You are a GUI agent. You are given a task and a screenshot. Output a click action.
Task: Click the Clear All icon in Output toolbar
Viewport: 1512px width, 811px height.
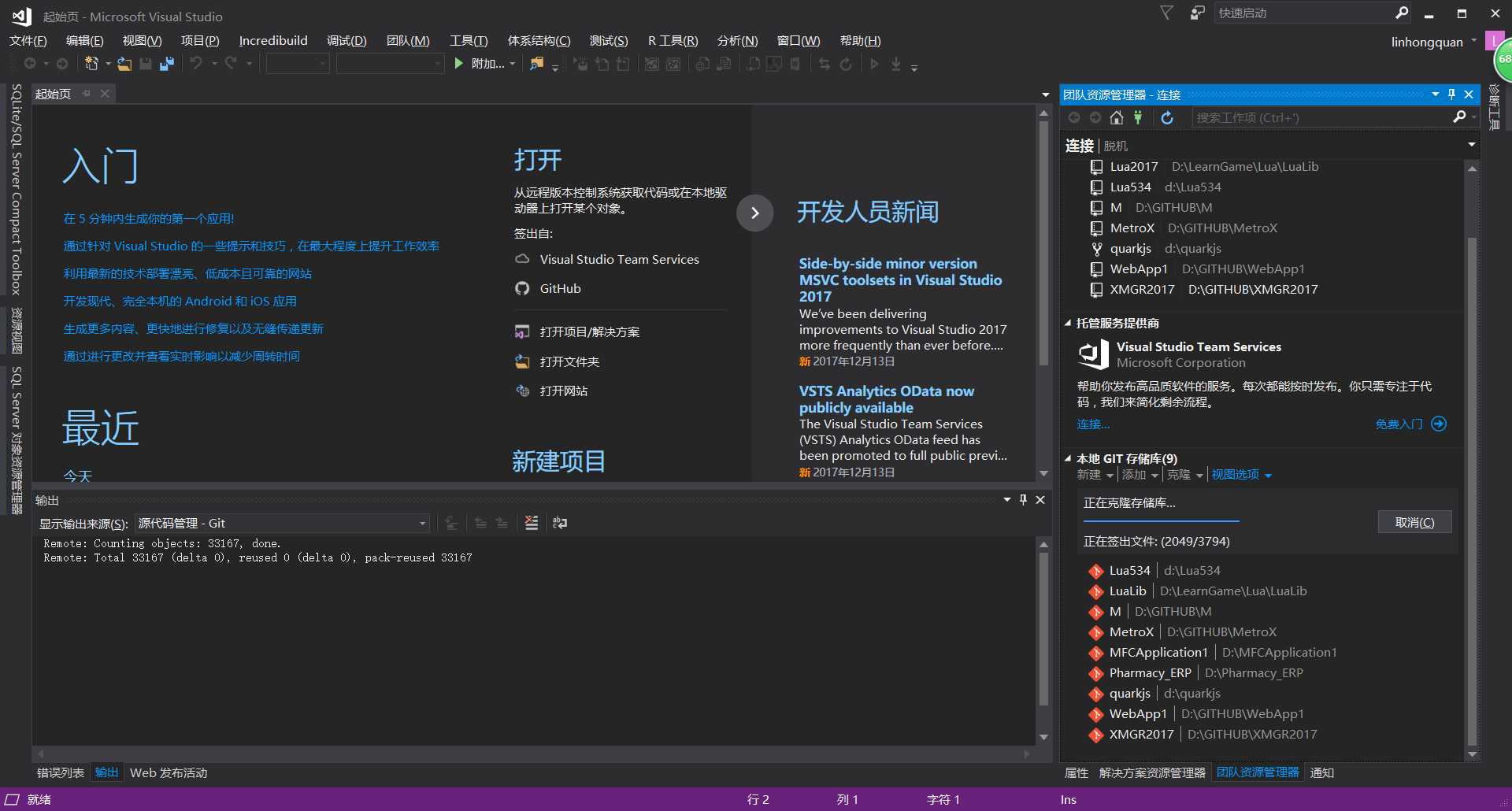pyautogui.click(x=532, y=523)
